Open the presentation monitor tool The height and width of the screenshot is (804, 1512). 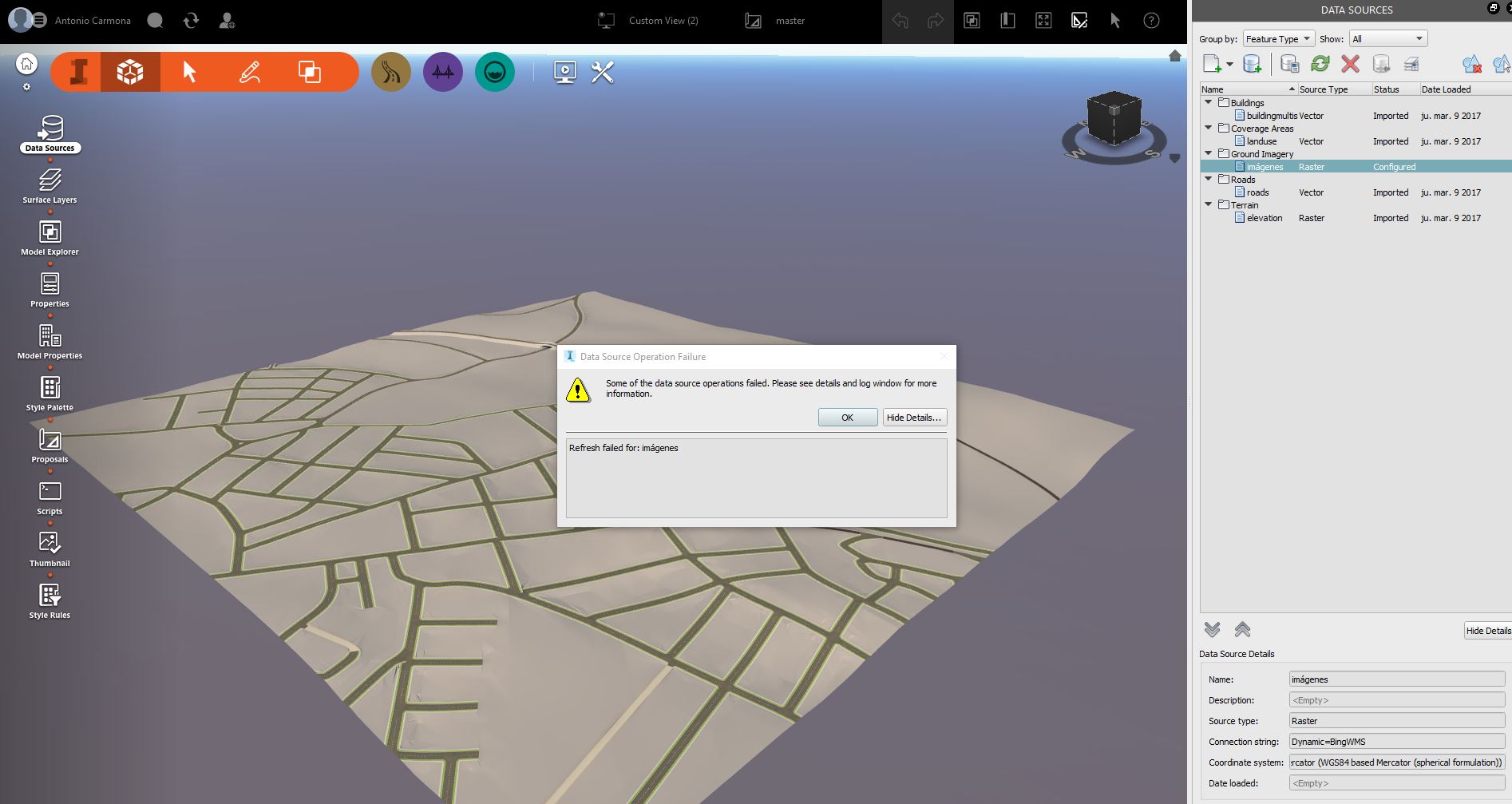(x=565, y=72)
